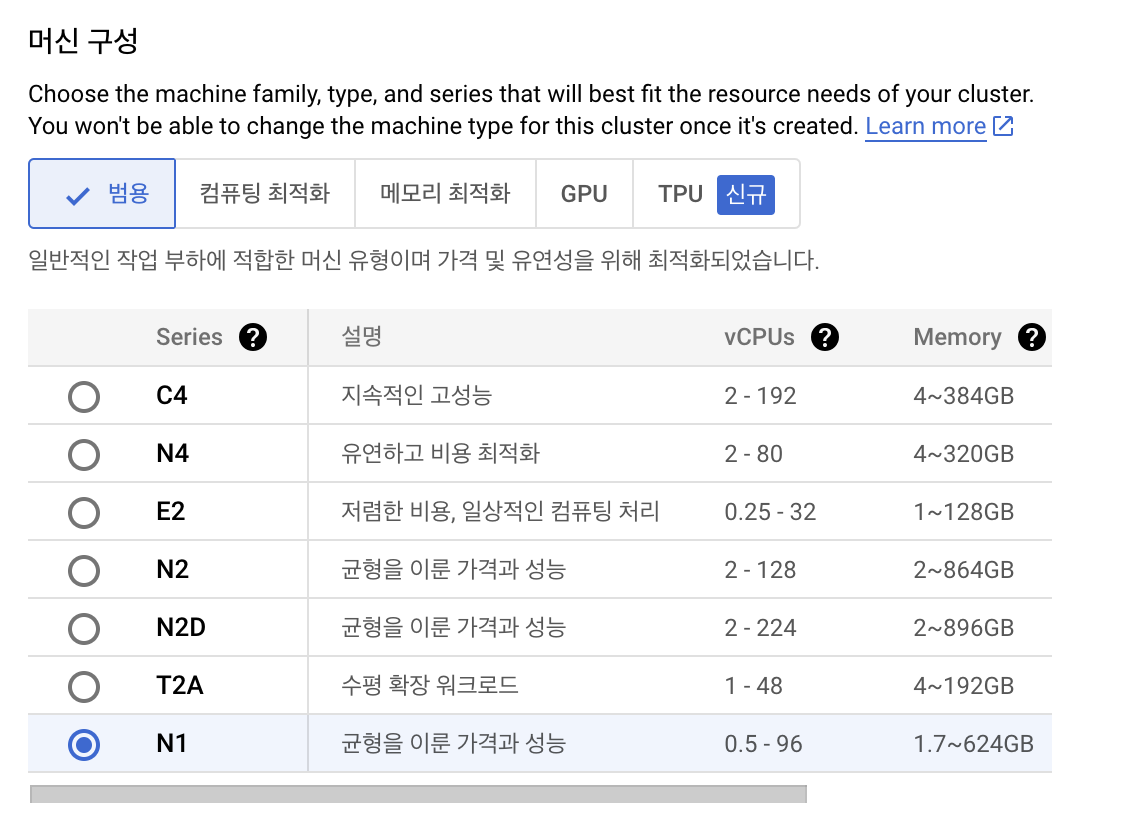Select the C4 series radio button

coord(84,396)
